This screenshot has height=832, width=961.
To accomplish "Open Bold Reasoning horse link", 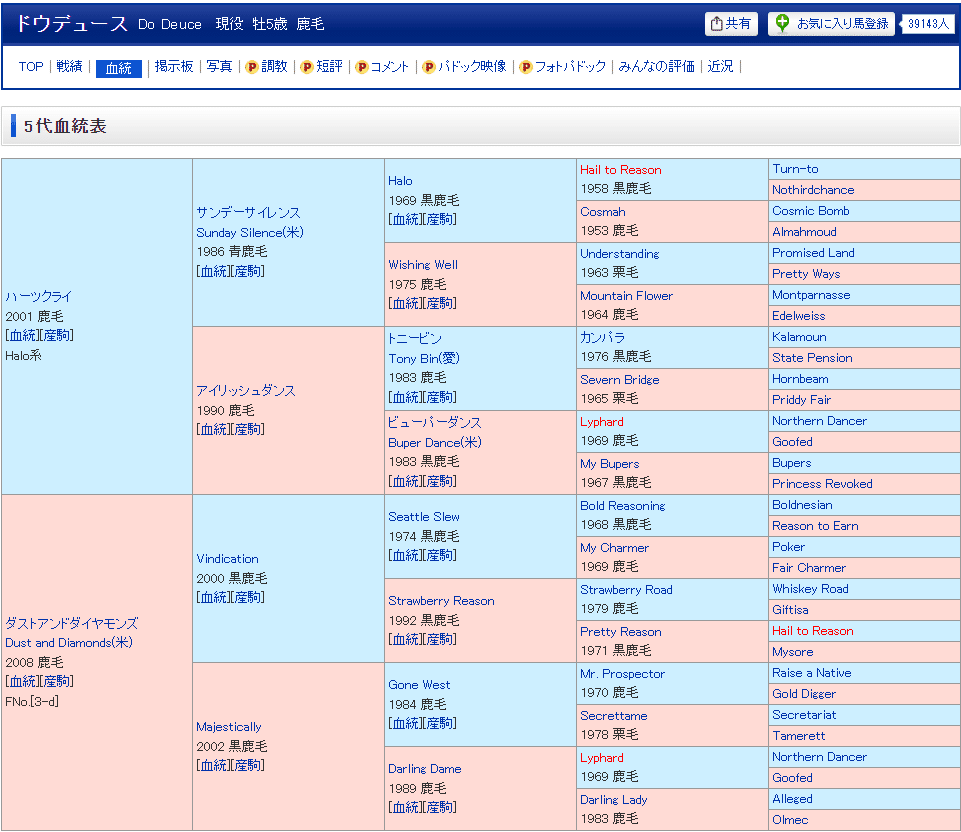I will [623, 505].
